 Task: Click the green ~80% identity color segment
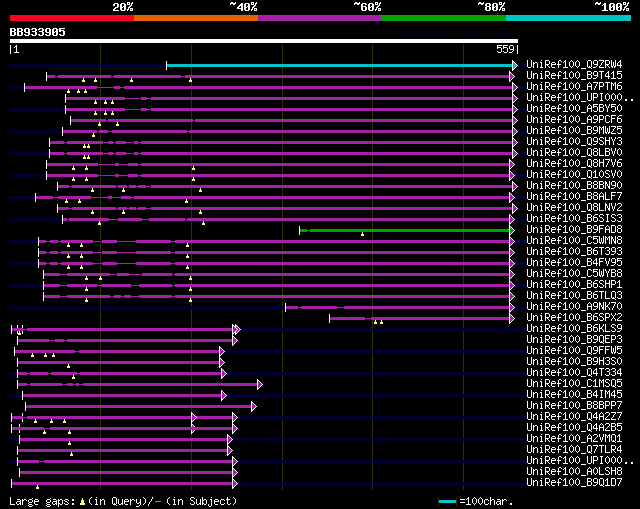[x=444, y=18]
